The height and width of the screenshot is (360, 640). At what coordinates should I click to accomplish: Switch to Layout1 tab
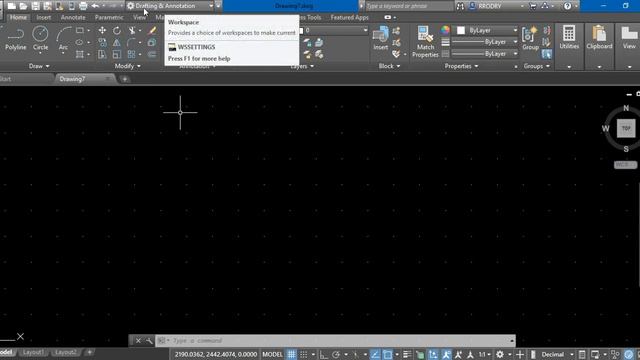pos(33,352)
